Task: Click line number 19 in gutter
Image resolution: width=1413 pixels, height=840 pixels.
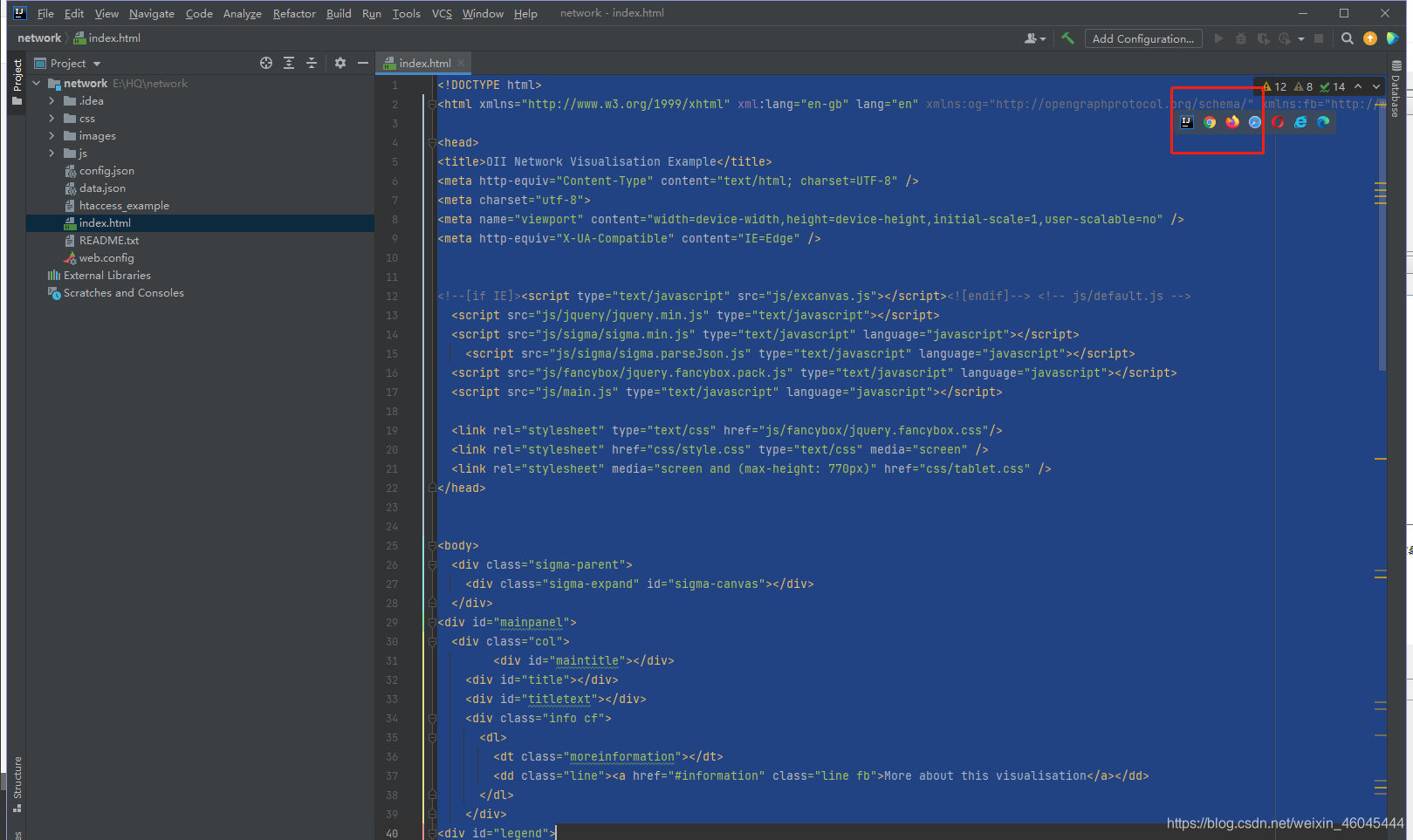Action: coord(392,430)
